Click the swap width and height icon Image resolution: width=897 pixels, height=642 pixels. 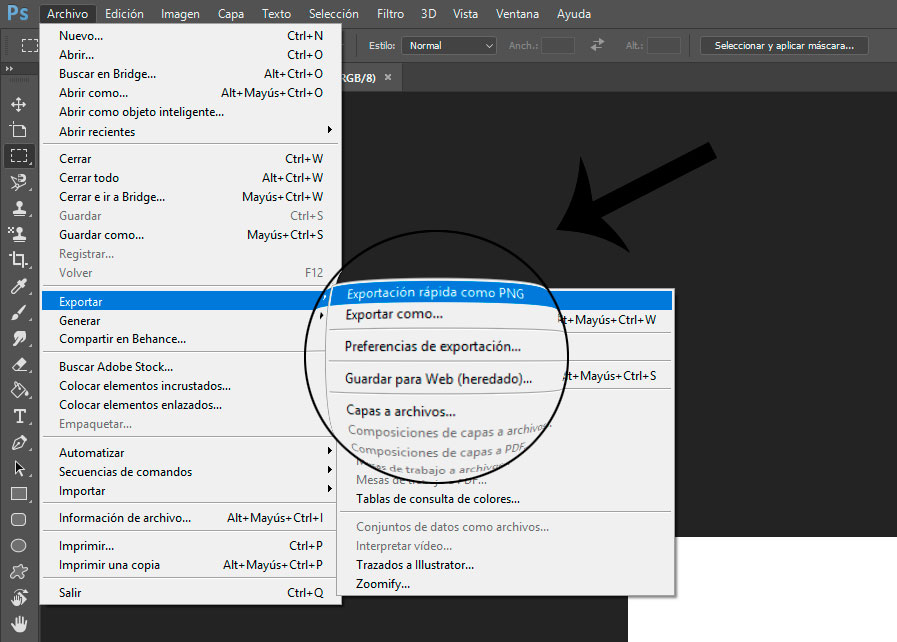coord(597,45)
